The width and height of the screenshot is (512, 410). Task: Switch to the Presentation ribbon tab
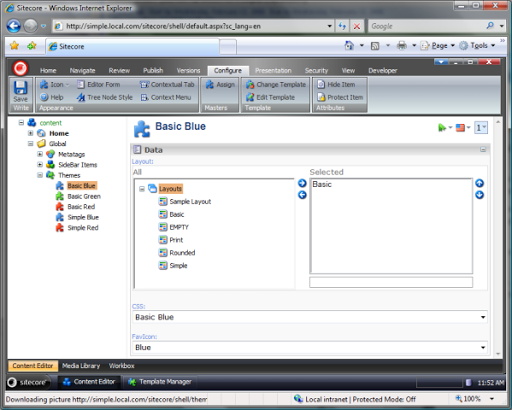pos(273,71)
